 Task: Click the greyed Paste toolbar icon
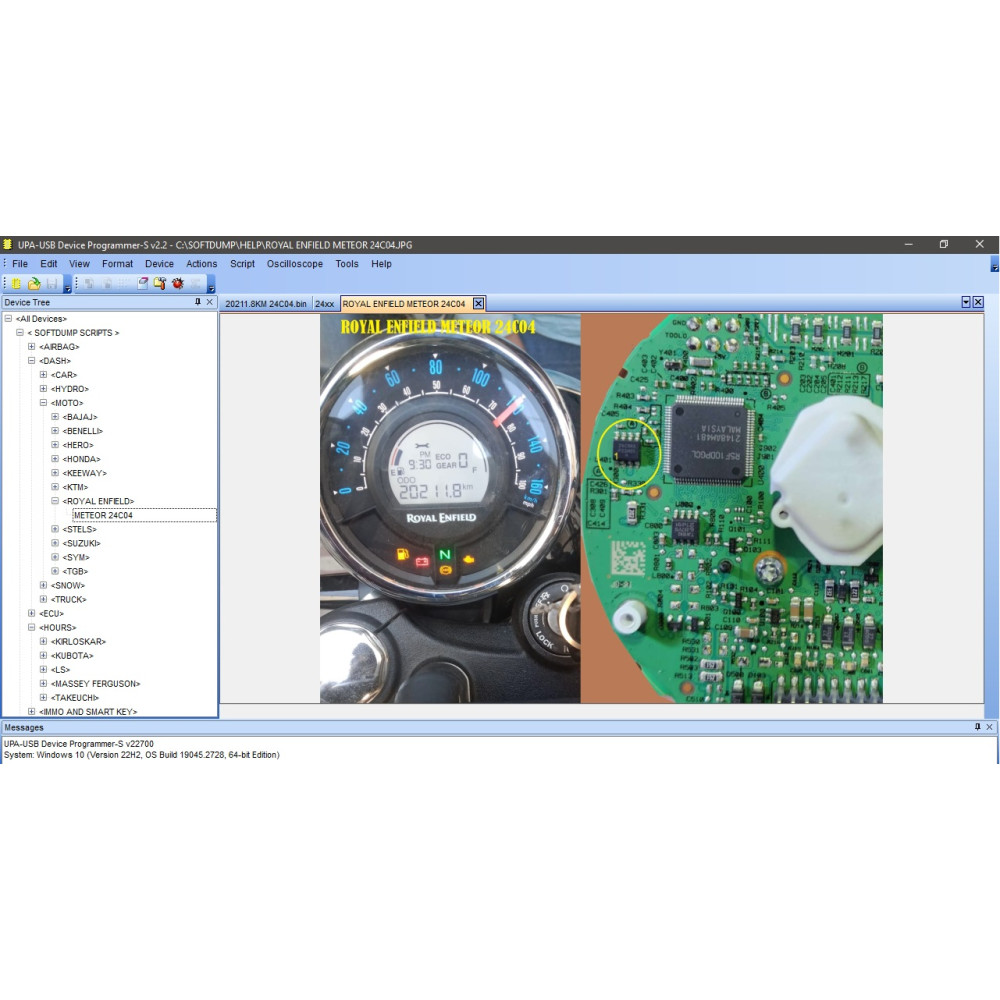pyautogui.click(x=107, y=283)
